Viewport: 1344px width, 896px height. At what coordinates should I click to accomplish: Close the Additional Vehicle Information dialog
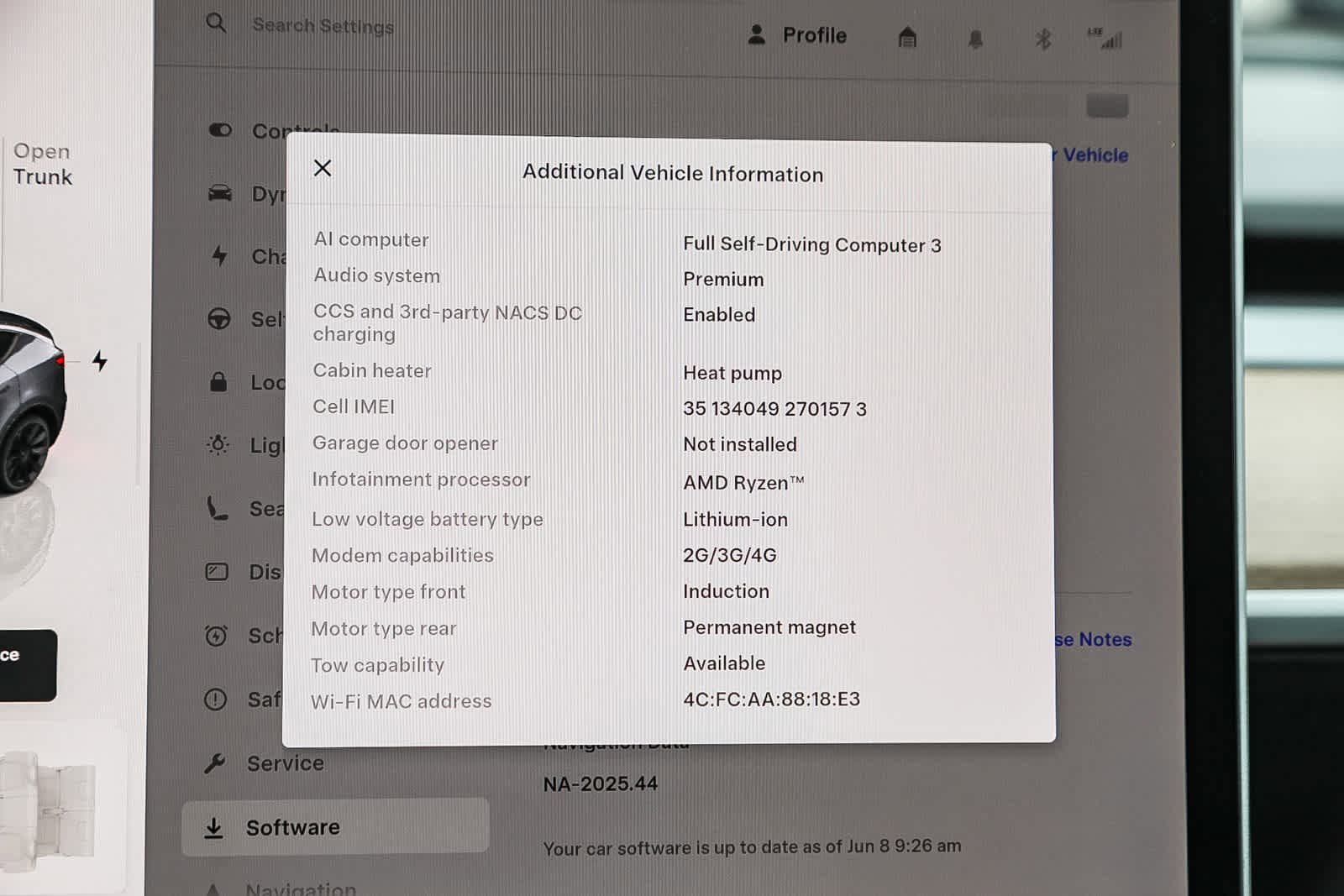tap(323, 168)
